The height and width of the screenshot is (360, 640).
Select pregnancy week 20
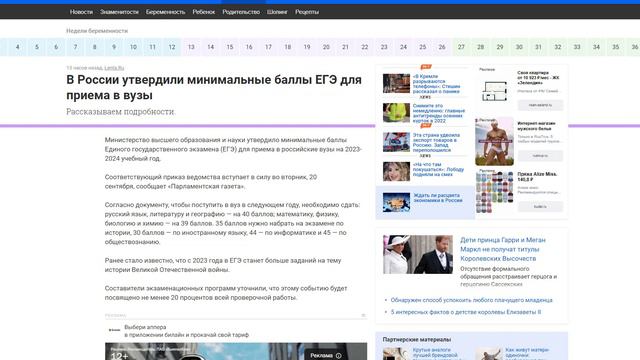tap(326, 47)
